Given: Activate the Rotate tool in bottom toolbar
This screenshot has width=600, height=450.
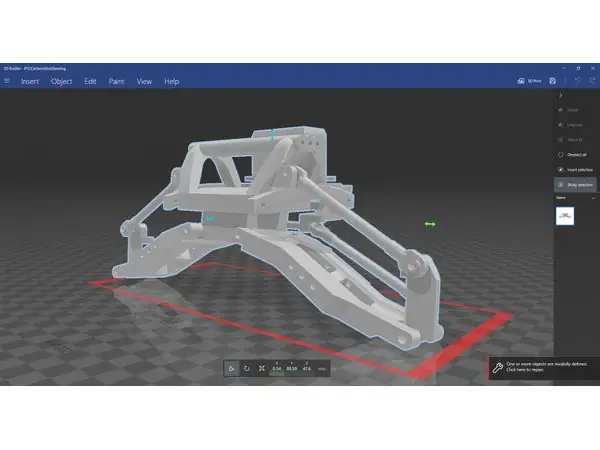Looking at the screenshot, I should tap(247, 368).
